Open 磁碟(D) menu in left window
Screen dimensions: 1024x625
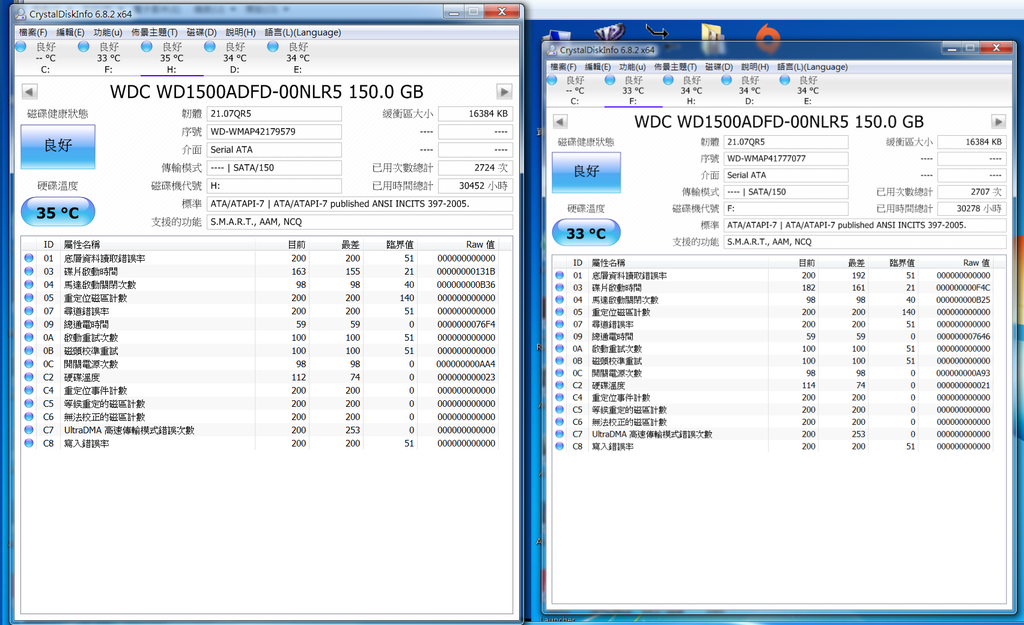click(x=201, y=32)
